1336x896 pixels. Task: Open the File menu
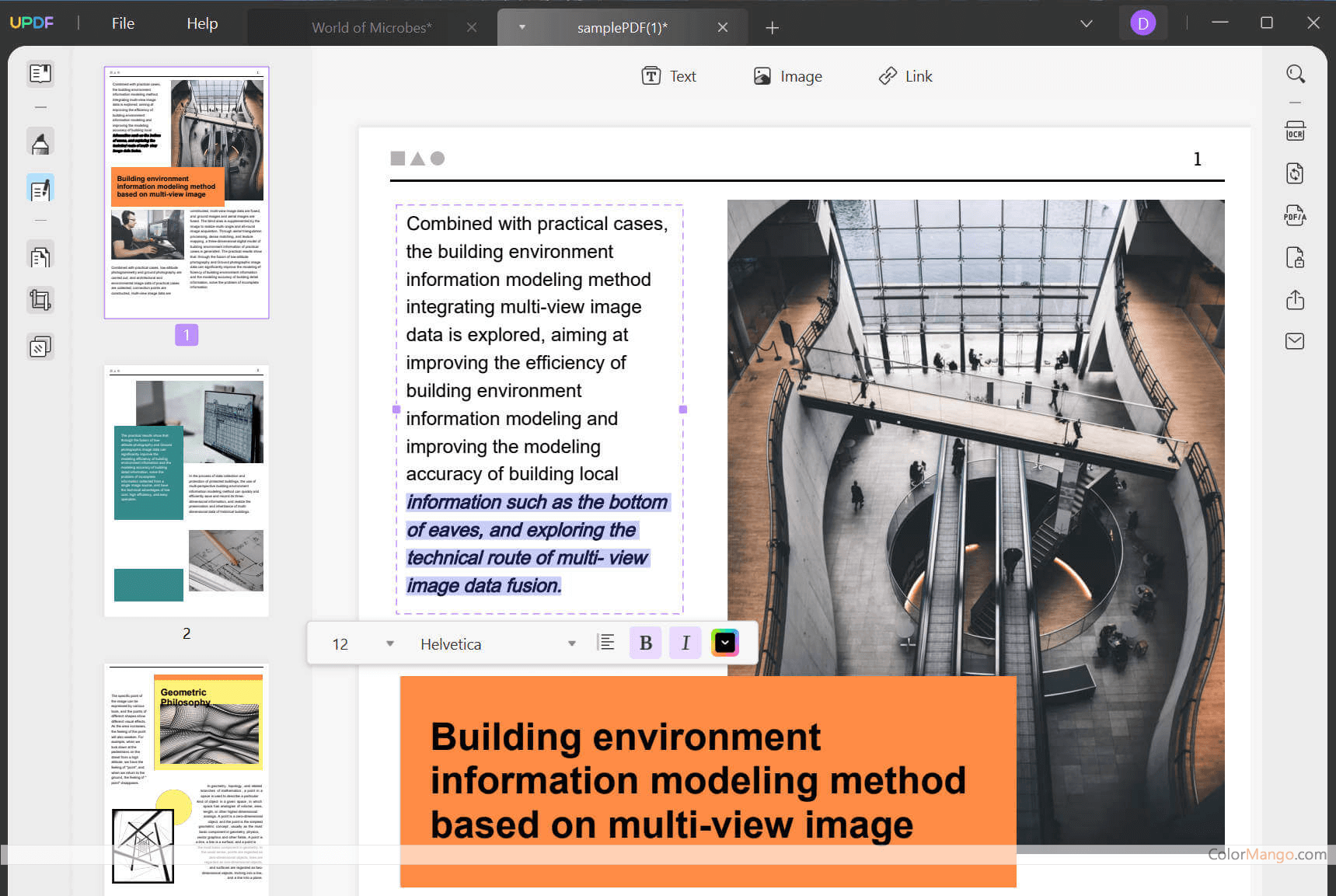[x=123, y=24]
